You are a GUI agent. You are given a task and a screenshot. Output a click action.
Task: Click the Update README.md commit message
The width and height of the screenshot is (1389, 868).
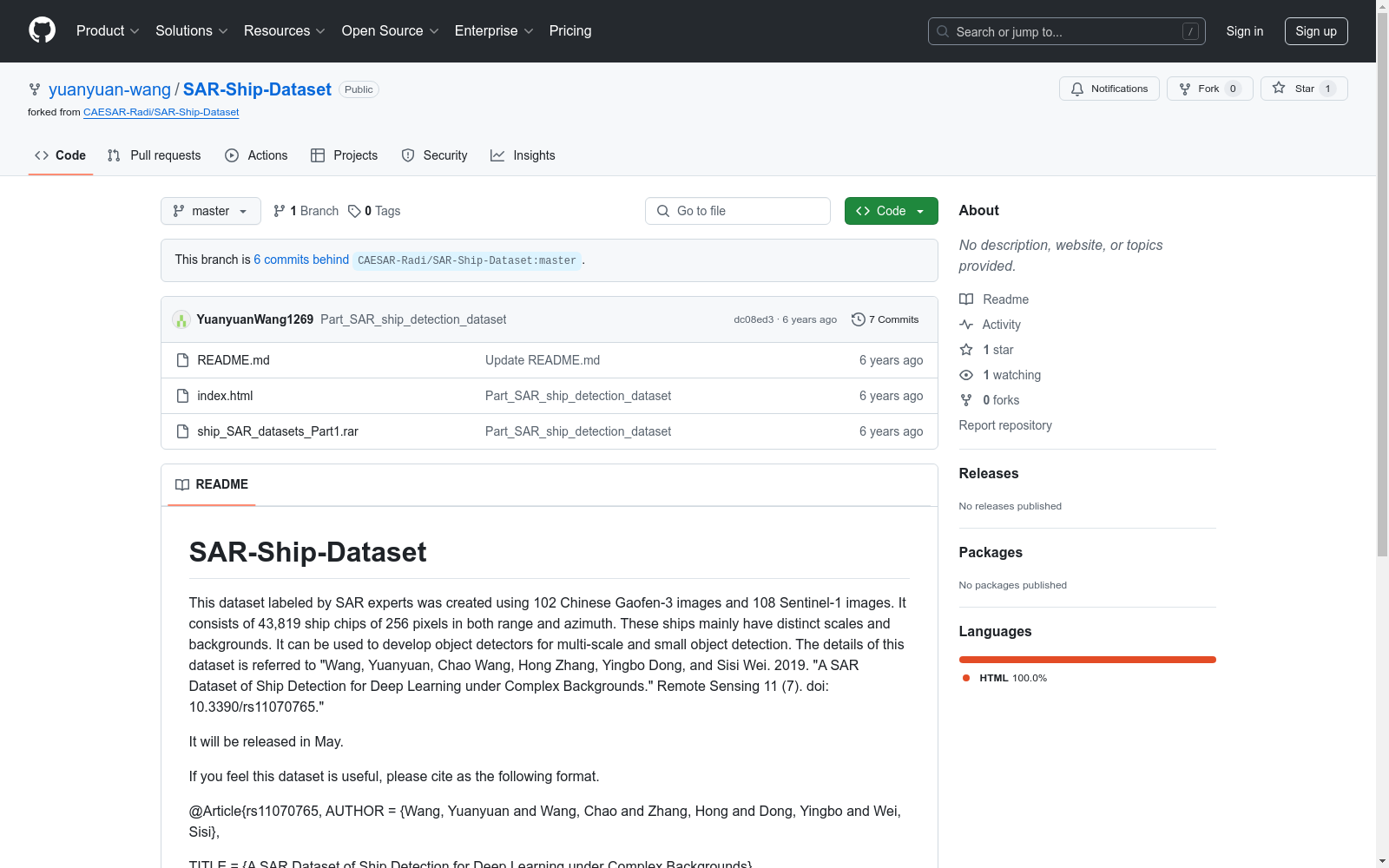pos(543,360)
